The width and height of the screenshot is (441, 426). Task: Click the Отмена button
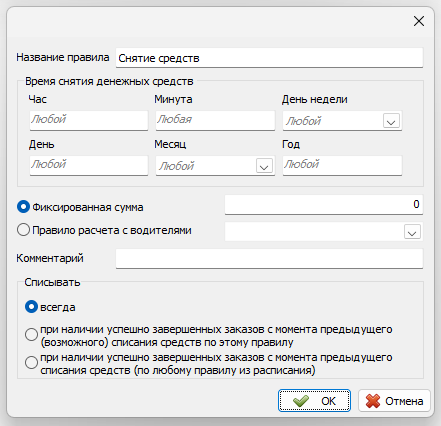click(394, 401)
